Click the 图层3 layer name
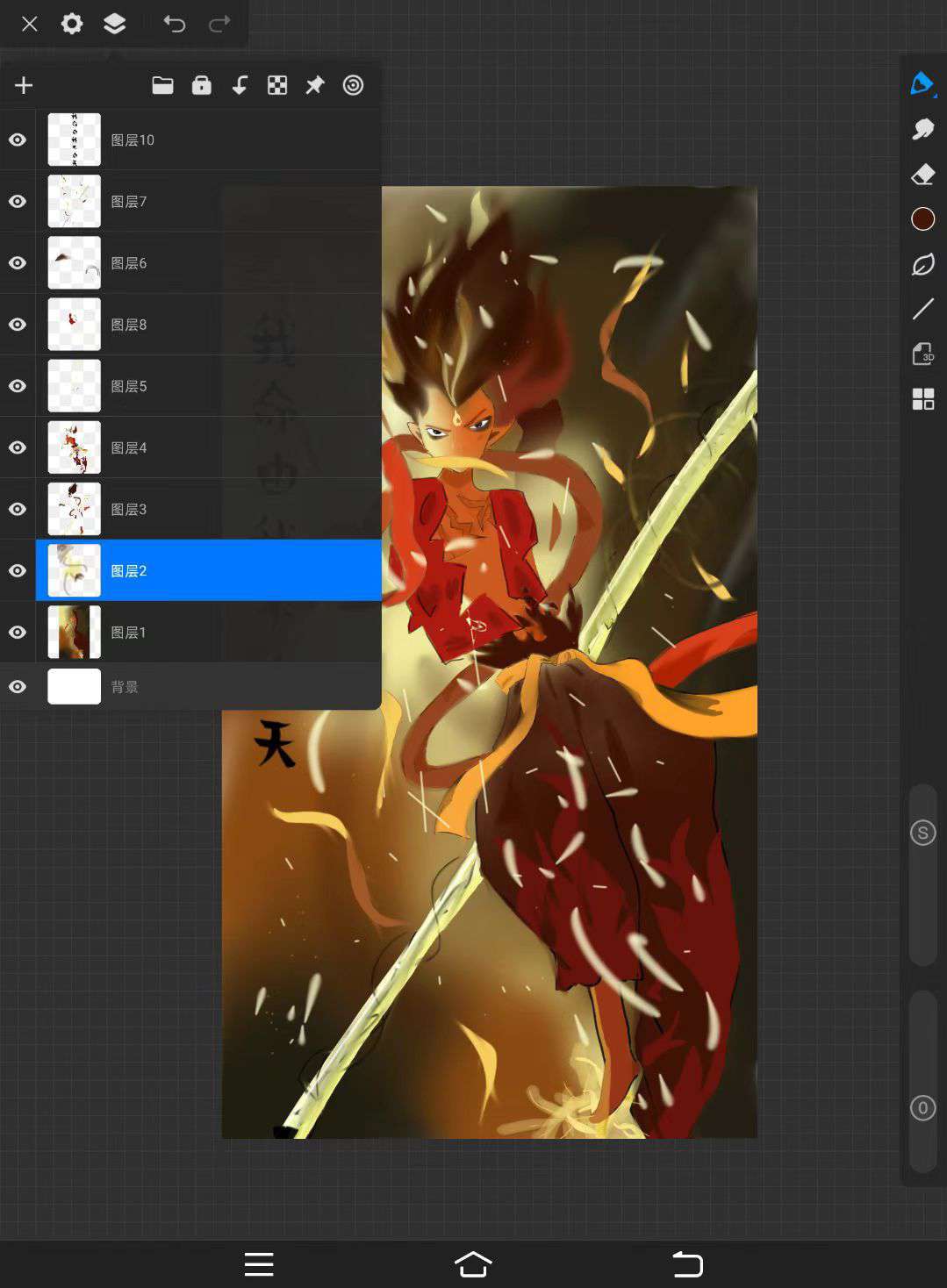Screen dimensions: 947x1288 pos(129,509)
